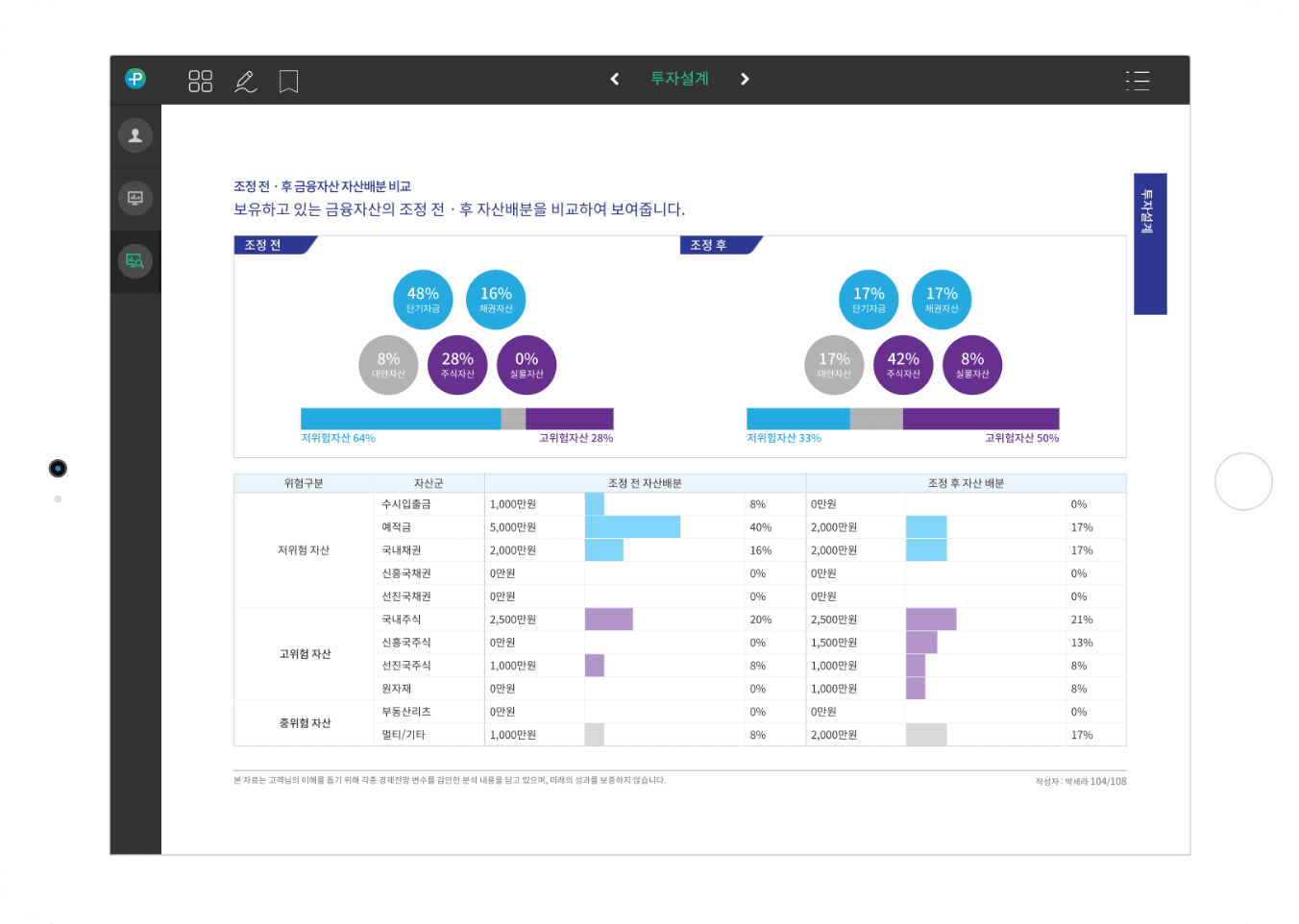
Task: Click the 16% 채권자산 bubble in 조정 전
Action: pyautogui.click(x=496, y=300)
